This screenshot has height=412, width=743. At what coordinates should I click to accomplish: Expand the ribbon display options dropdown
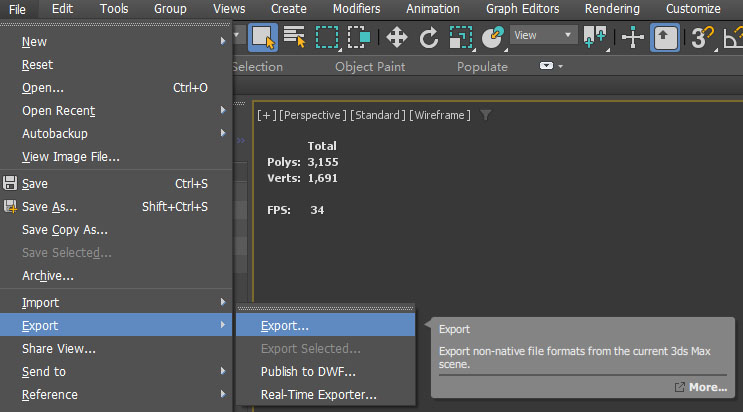551,66
